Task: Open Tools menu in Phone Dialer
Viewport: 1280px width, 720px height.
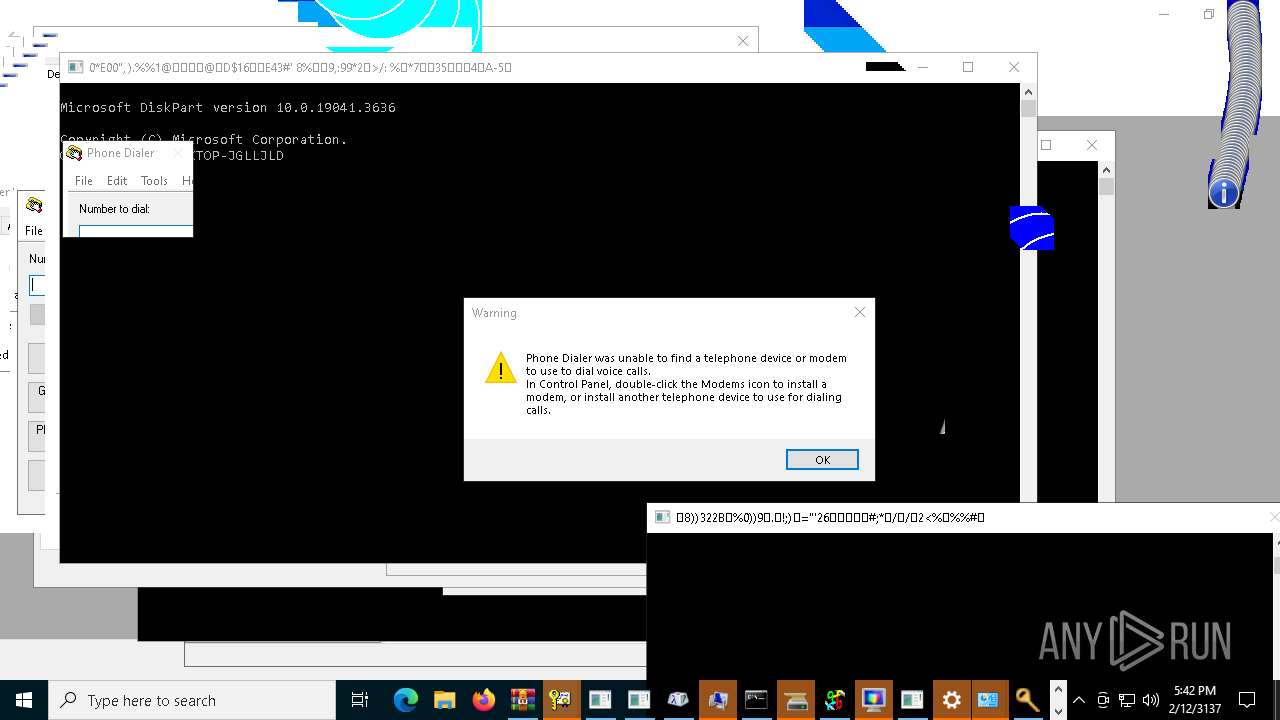Action: tap(154, 181)
